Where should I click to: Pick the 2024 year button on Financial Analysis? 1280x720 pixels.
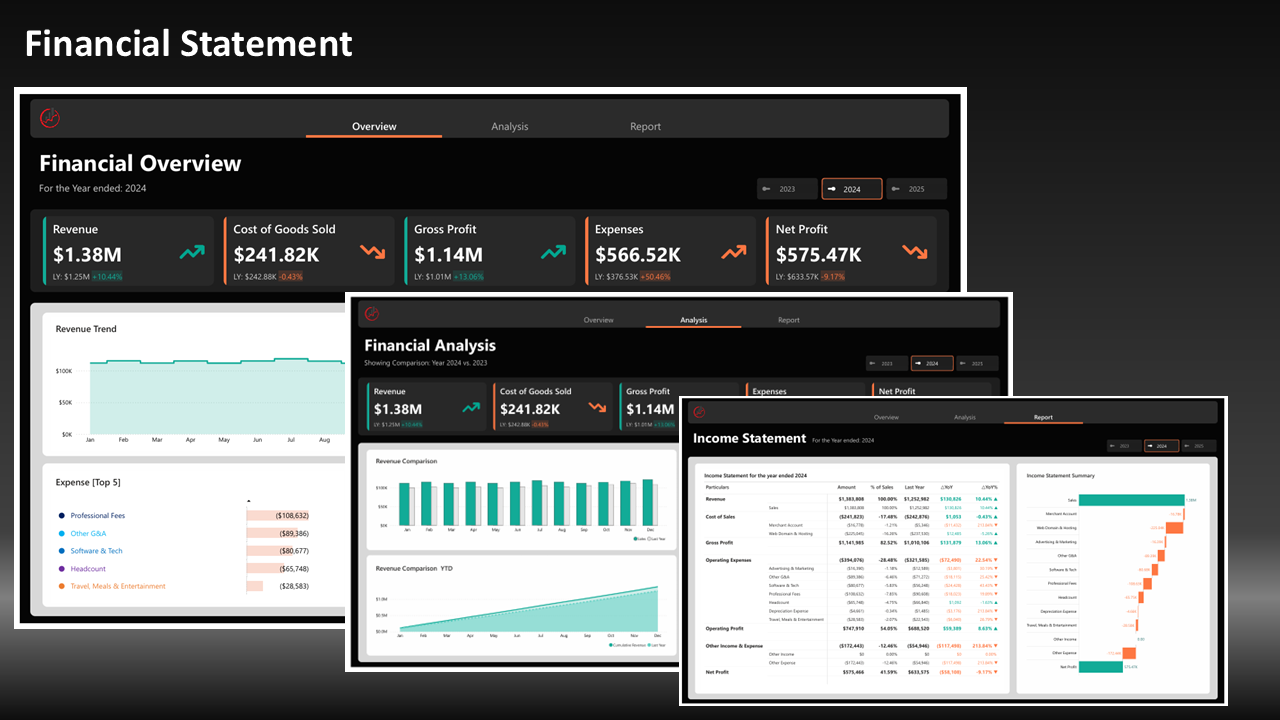[x=932, y=364]
